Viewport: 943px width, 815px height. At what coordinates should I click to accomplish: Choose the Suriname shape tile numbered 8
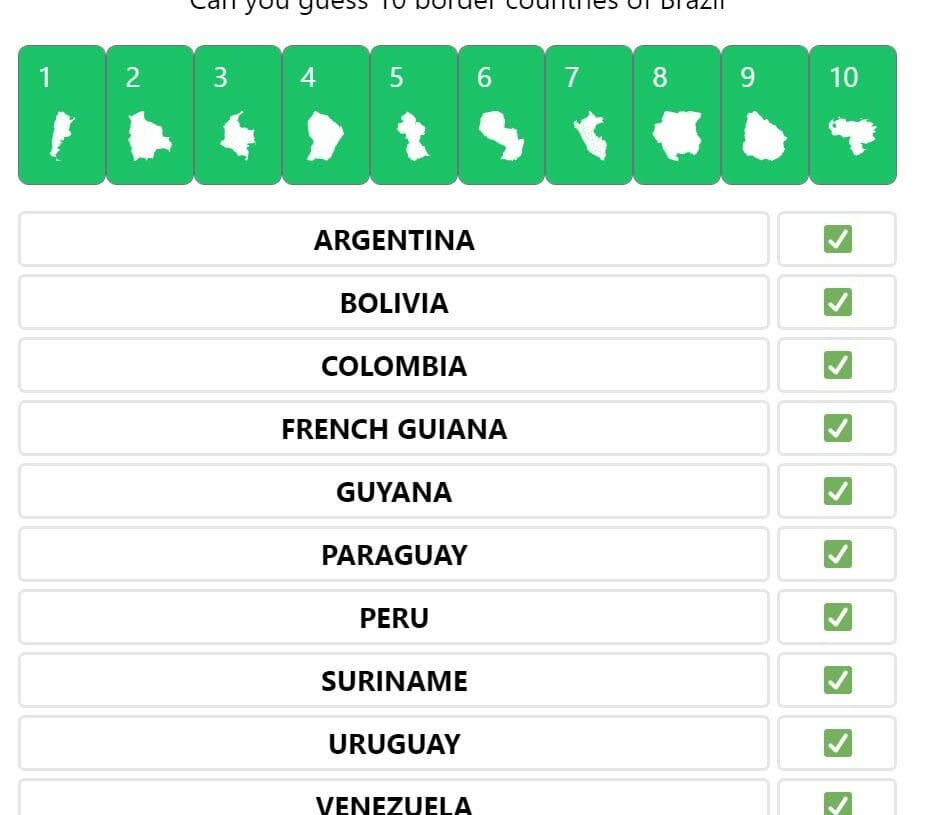click(677, 115)
